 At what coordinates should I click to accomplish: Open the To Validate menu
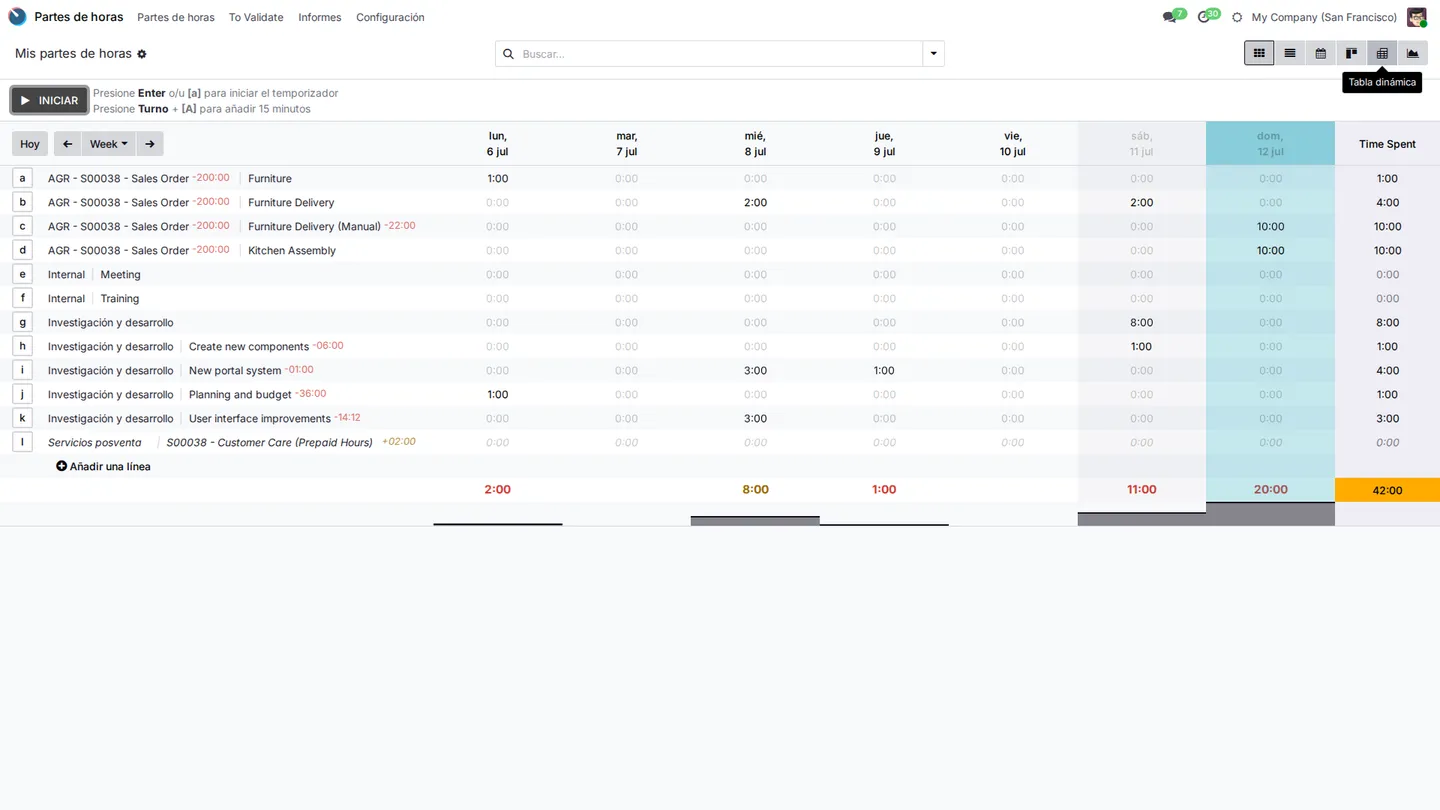[x=256, y=17]
